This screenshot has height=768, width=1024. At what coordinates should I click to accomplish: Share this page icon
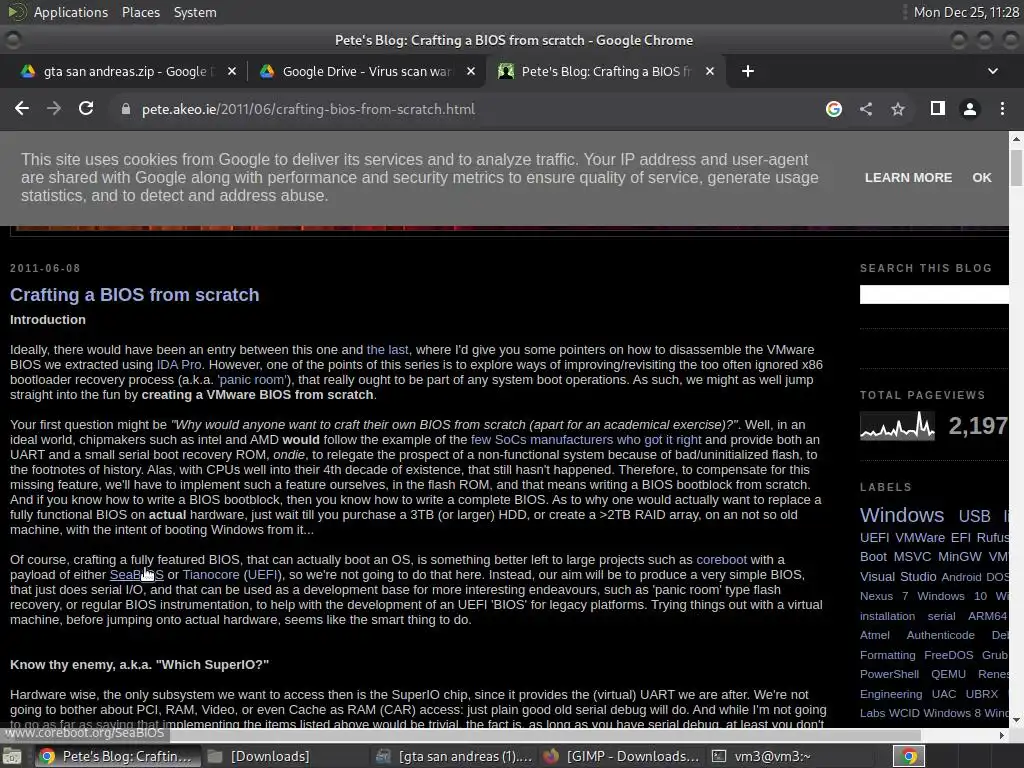(x=866, y=109)
